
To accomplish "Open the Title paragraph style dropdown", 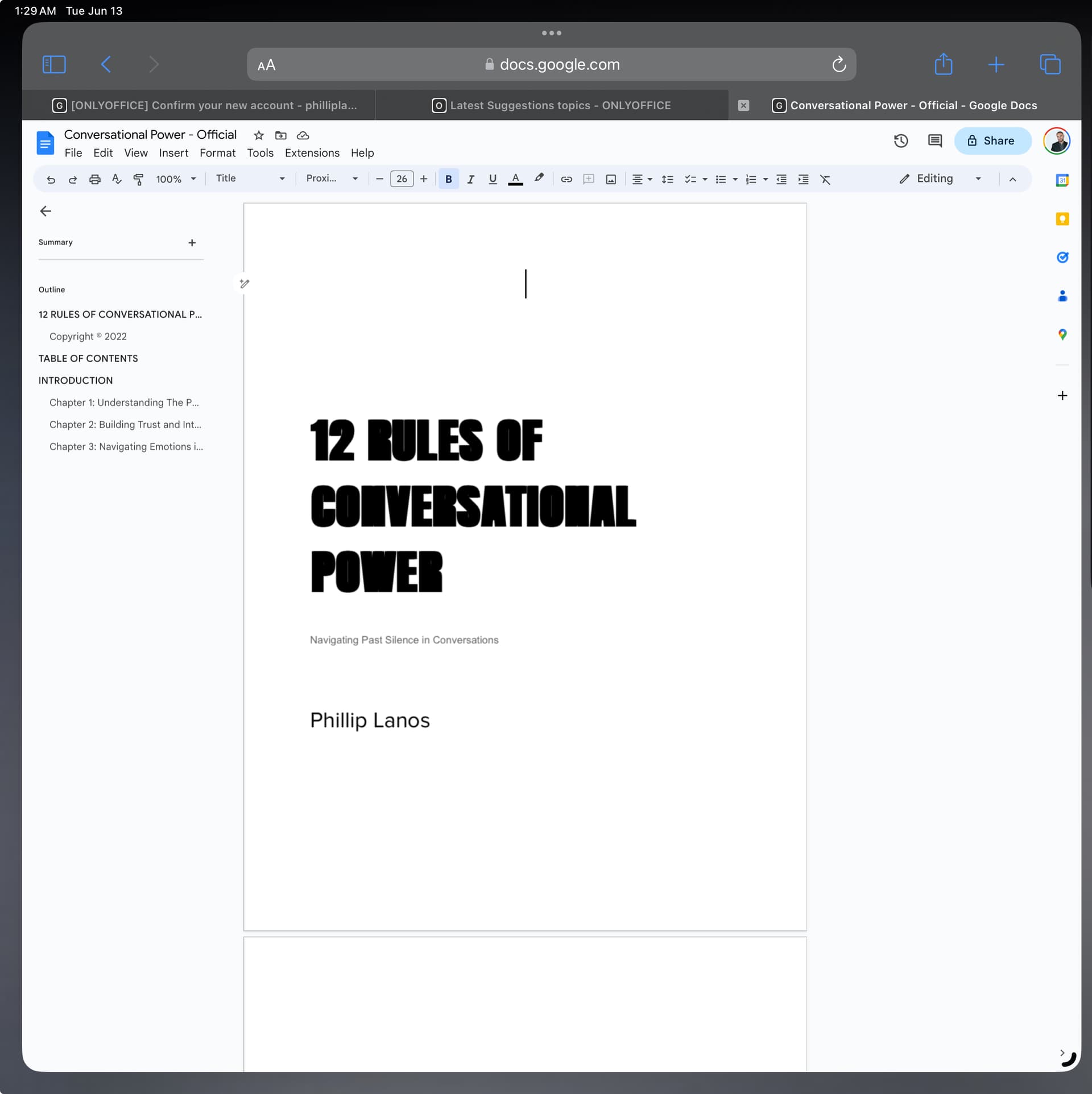I will pos(250,179).
